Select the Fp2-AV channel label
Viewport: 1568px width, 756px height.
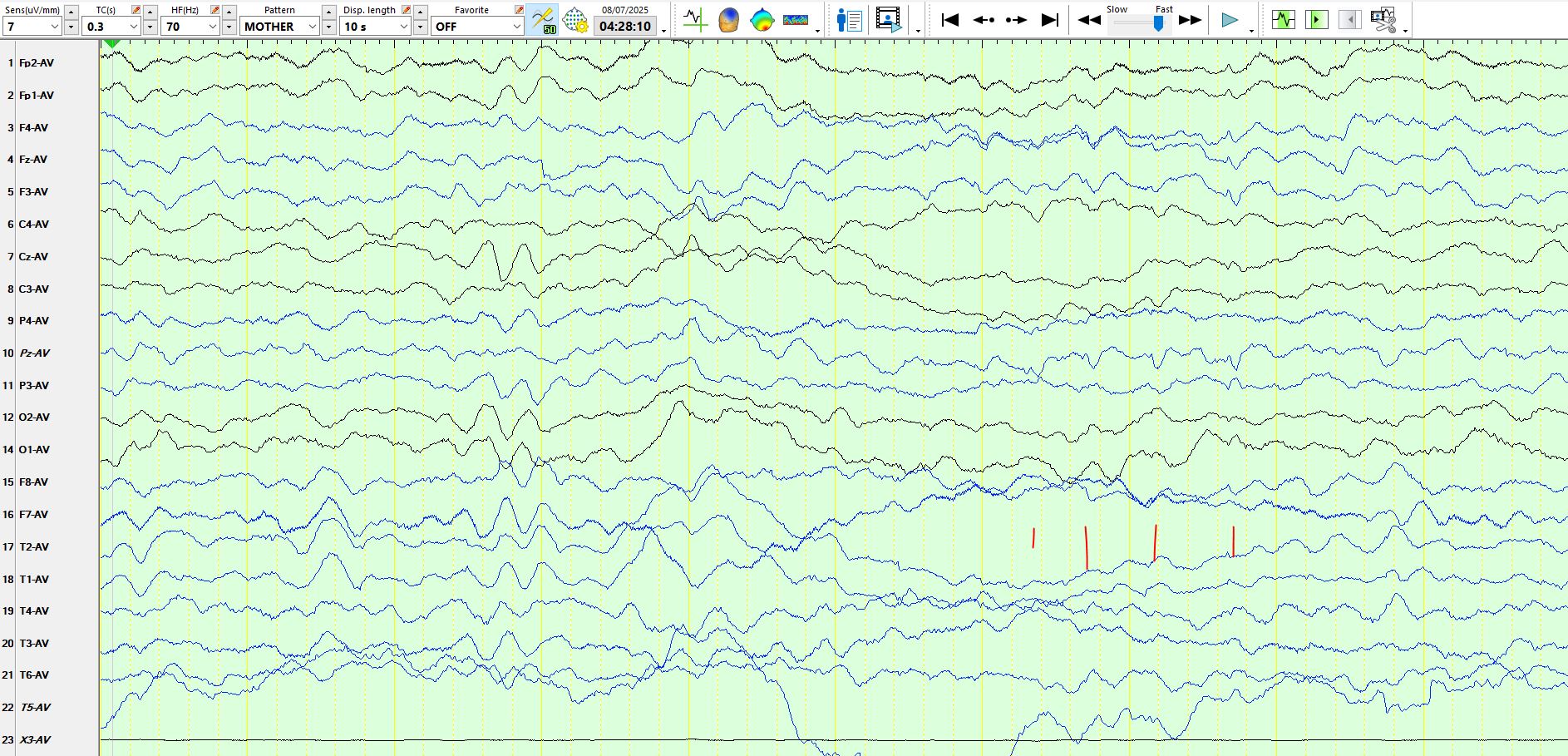click(37, 63)
